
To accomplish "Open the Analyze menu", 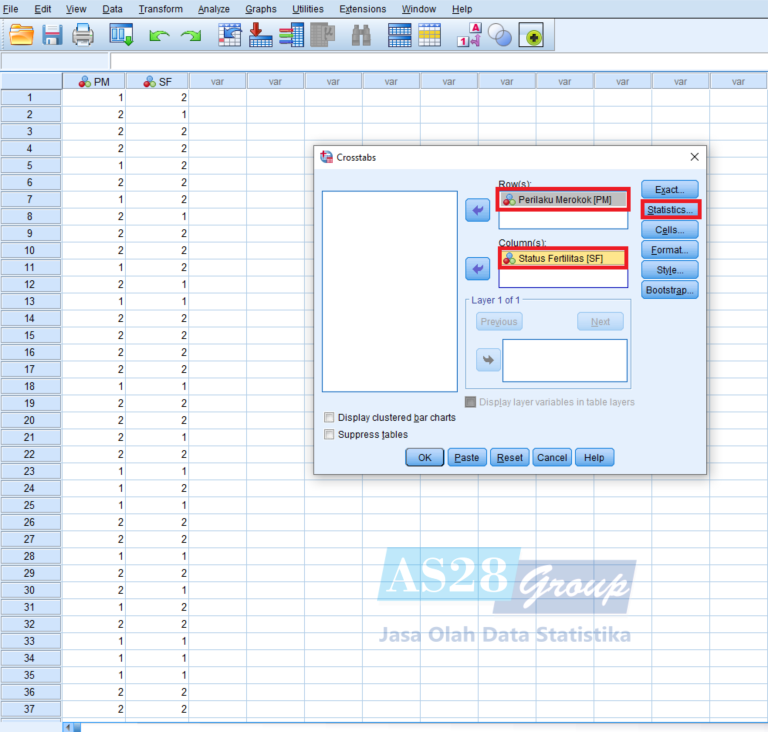I will tap(213, 9).
